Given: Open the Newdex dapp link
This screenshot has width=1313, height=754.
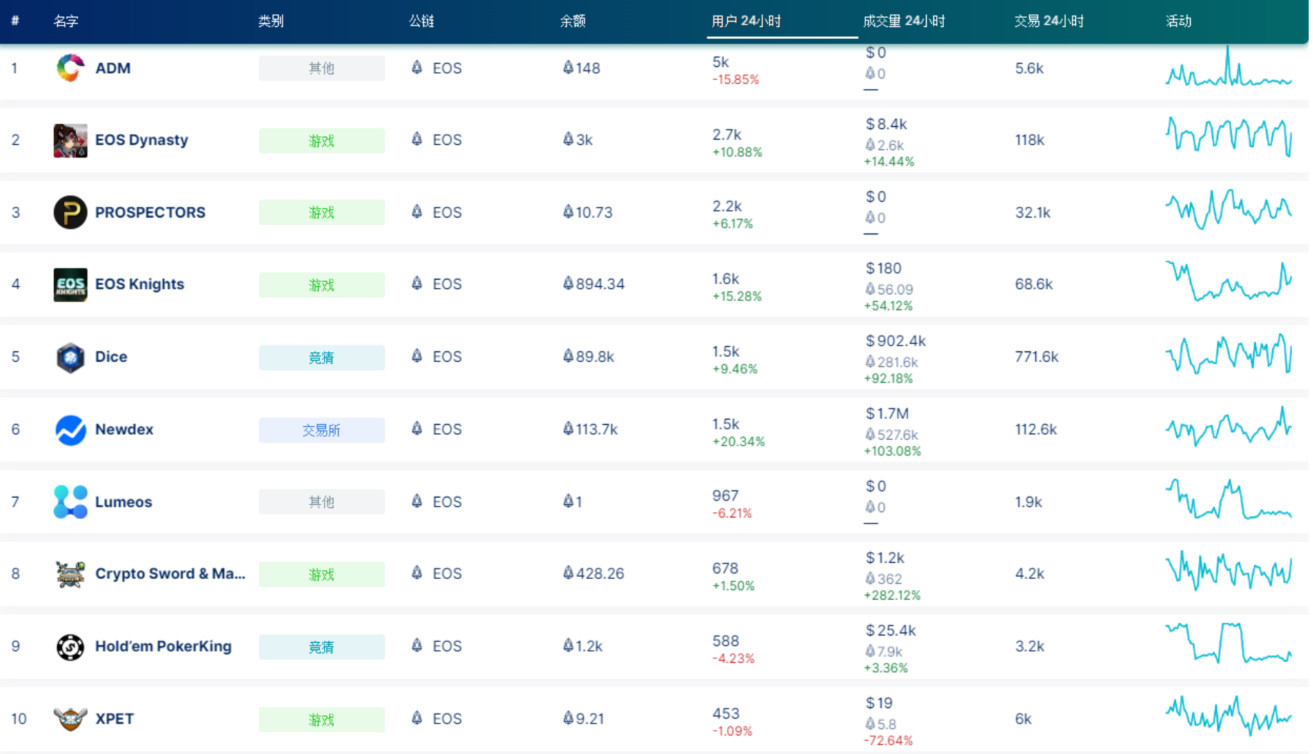Looking at the screenshot, I should 124,429.
